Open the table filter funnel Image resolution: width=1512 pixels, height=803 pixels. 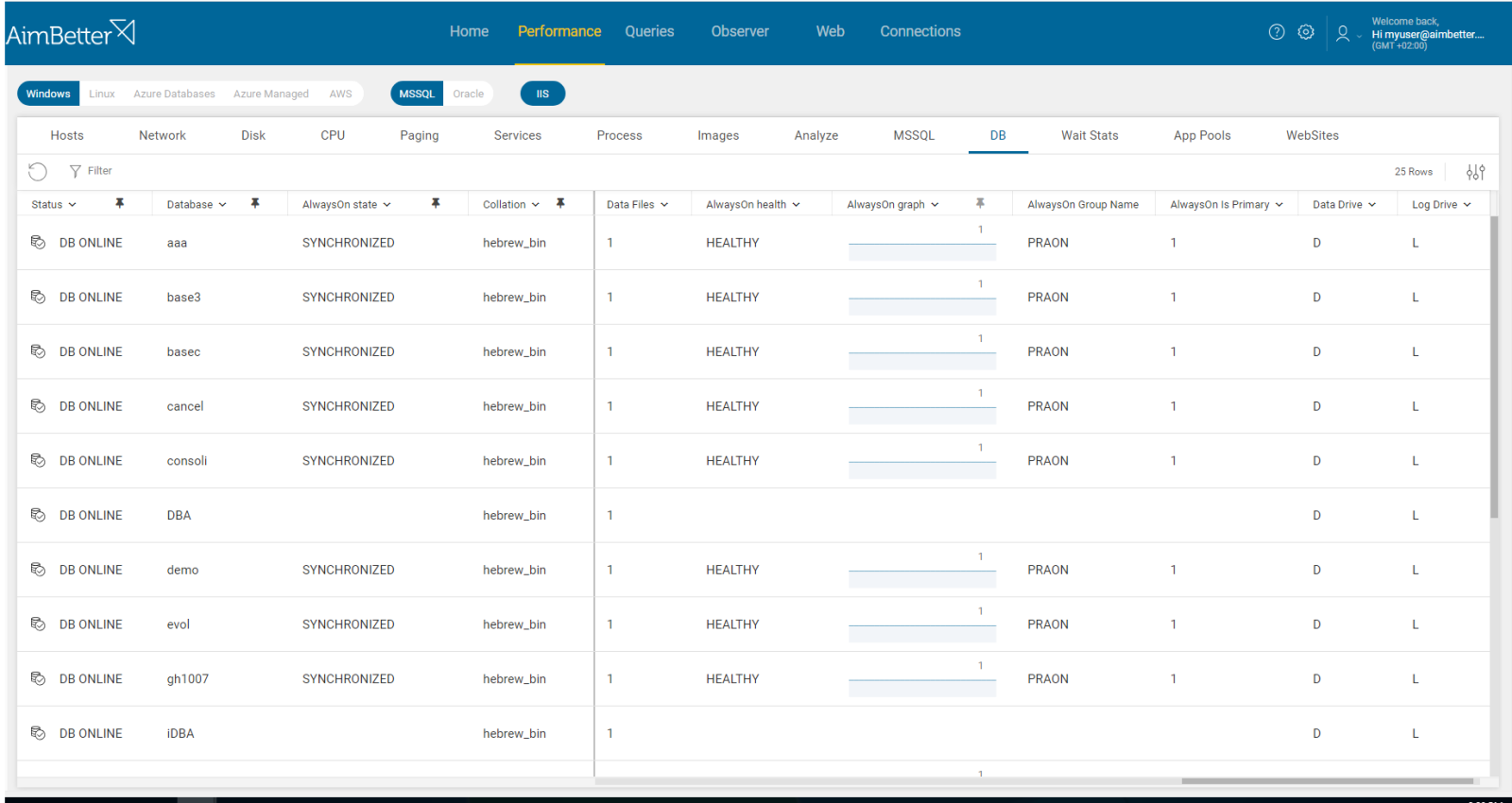[75, 171]
